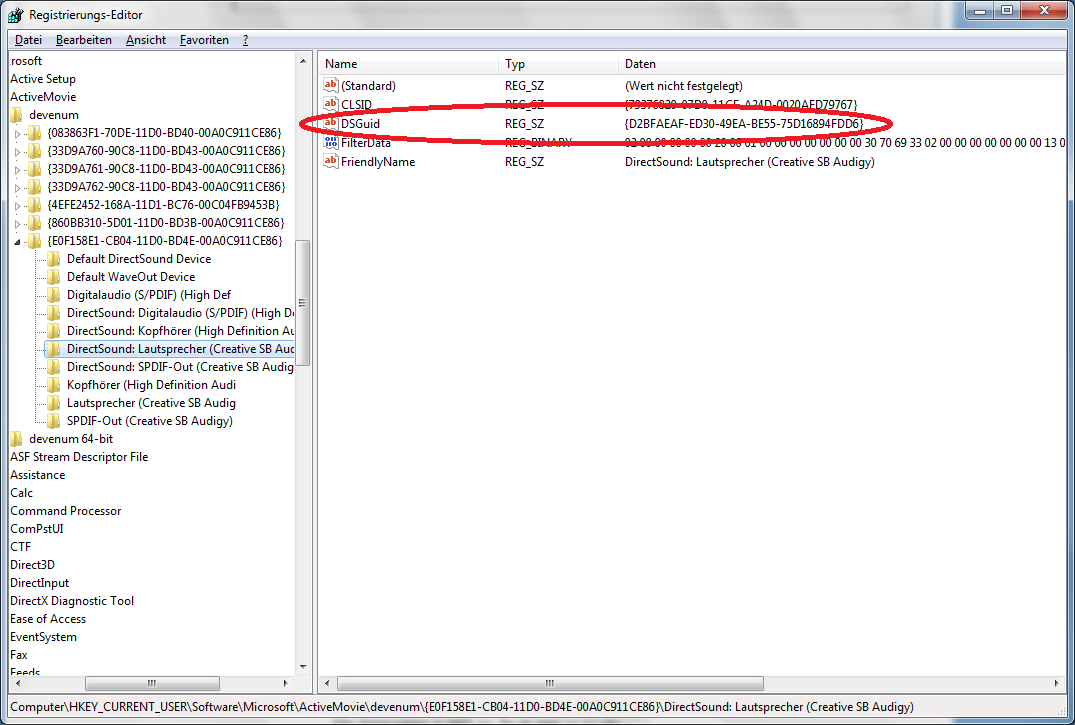Click the (Standard) string value icon

pos(330,85)
